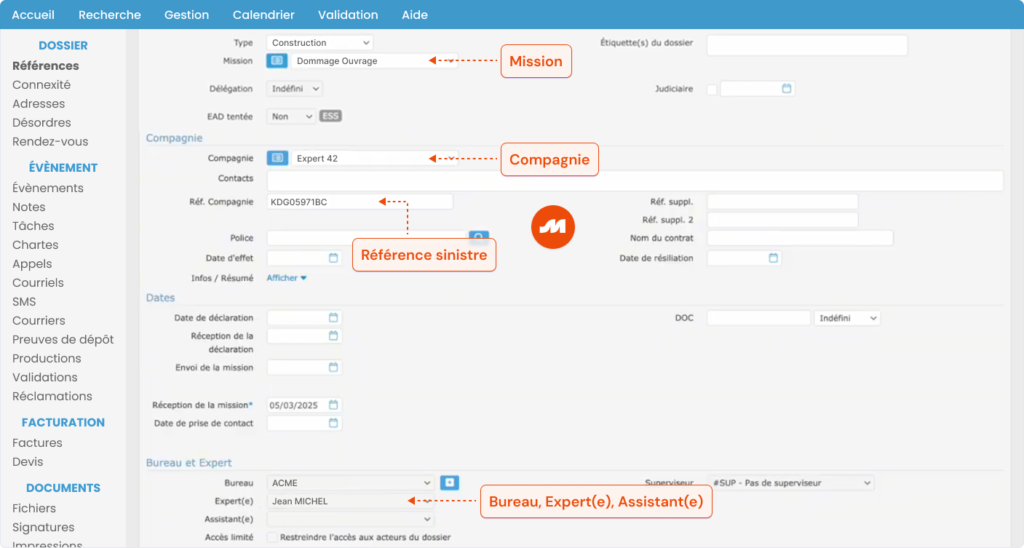Viewport: 1024px width, 548px height.
Task: Open Adresses in the sidebar
Action: (x=39, y=103)
